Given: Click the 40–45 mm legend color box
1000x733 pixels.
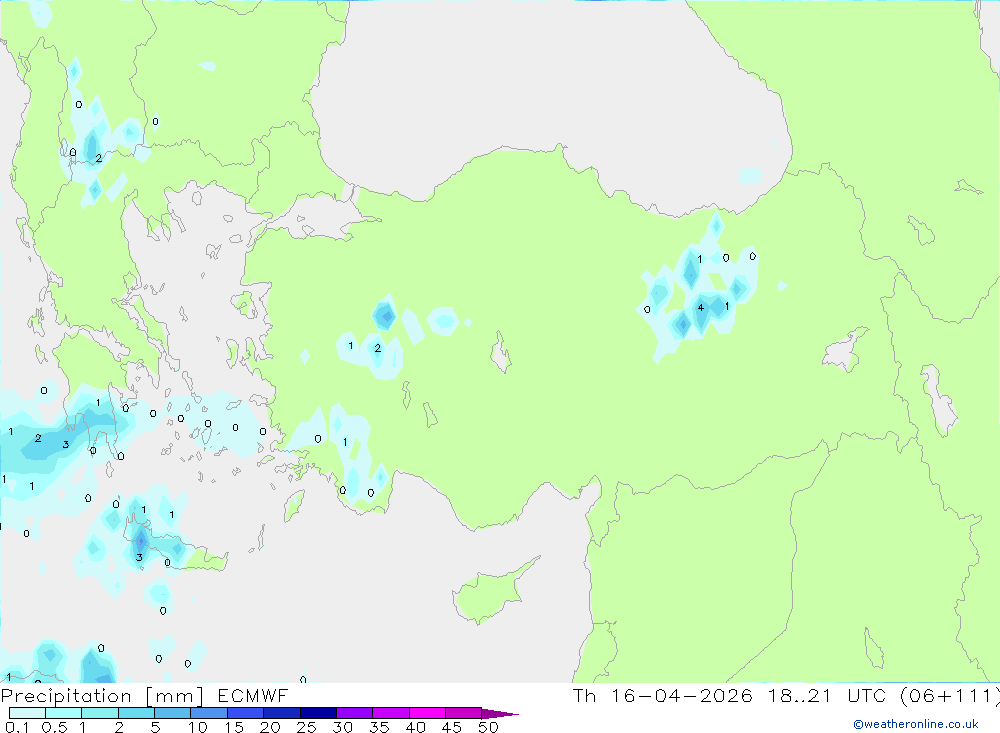Looking at the screenshot, I should (427, 713).
